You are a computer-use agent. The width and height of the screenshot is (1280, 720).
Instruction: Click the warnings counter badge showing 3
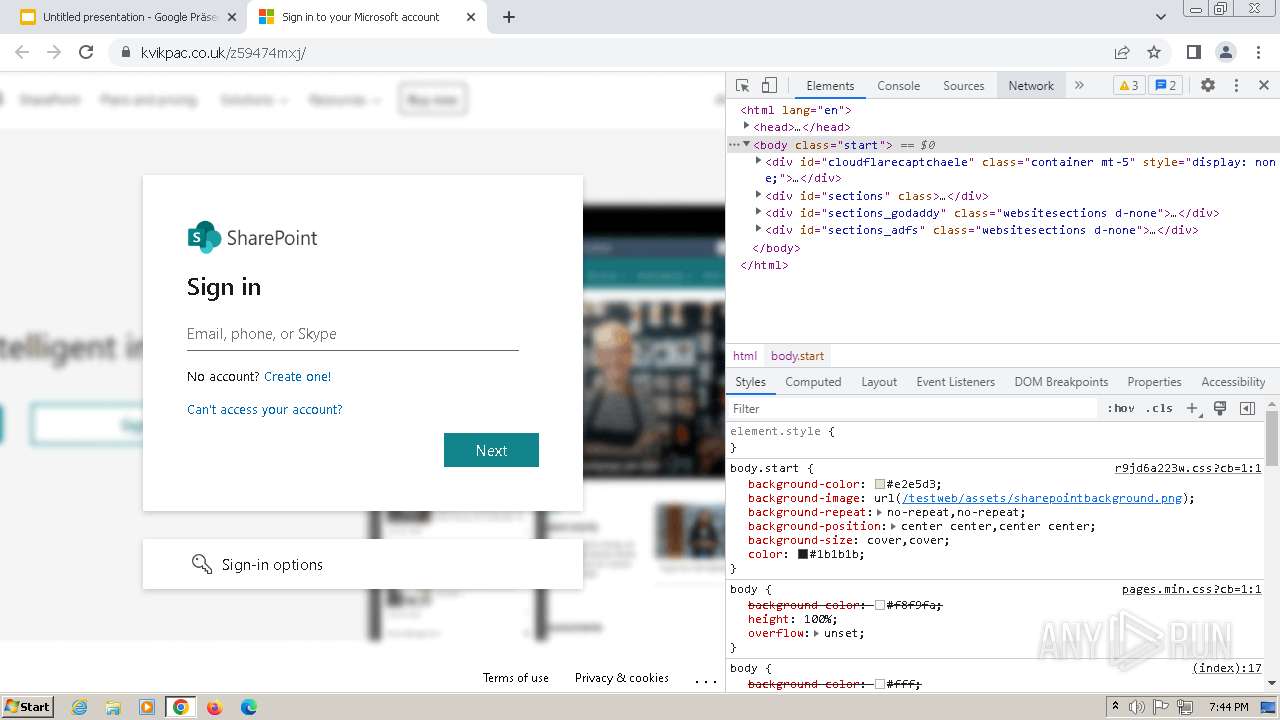1128,86
